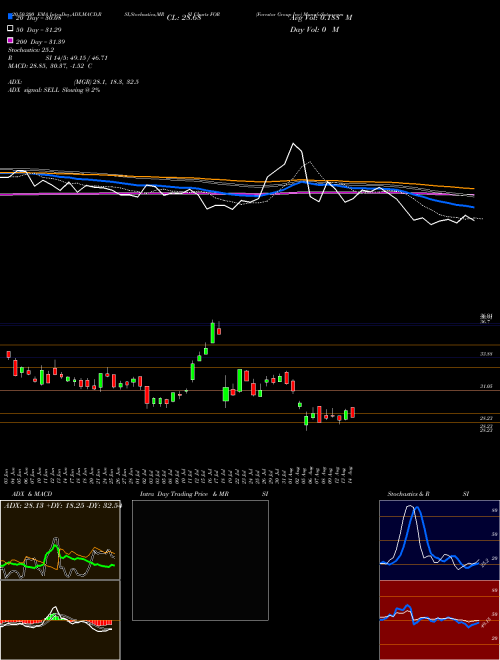Click the ADX 28.13 +DY -DY header
The image size is (500, 660).
pos(63,506)
